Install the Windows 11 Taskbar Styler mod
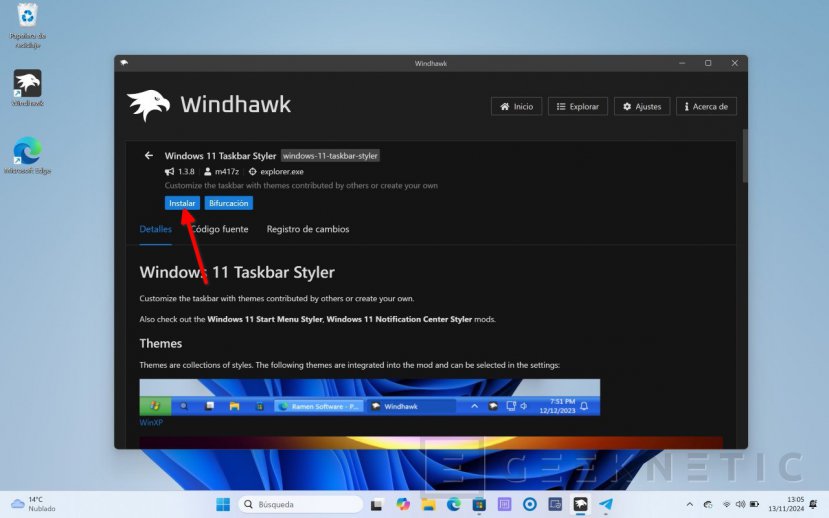This screenshot has width=829, height=518. [x=182, y=203]
